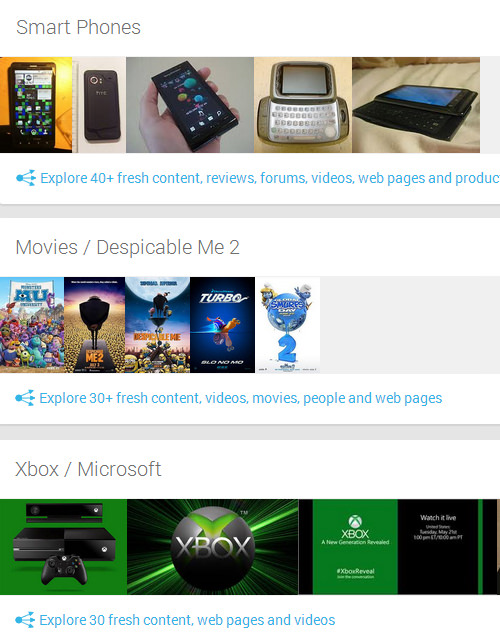Open the Monsters University poster
The width and height of the screenshot is (500, 644).
pos(32,325)
